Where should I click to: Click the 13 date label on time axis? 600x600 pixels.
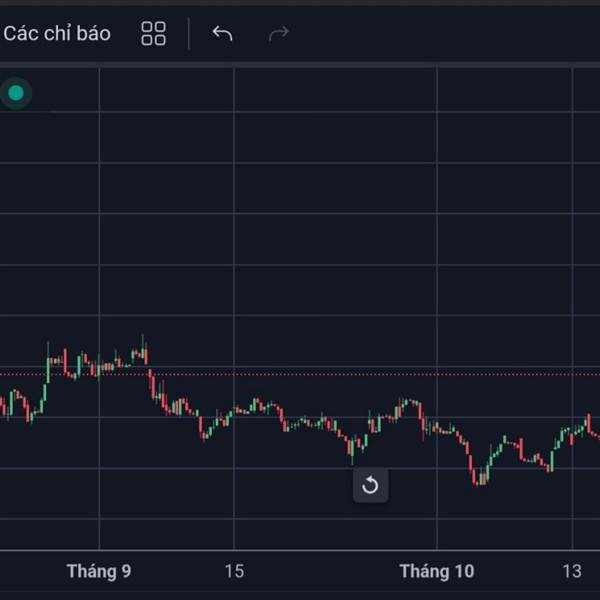coord(572,571)
